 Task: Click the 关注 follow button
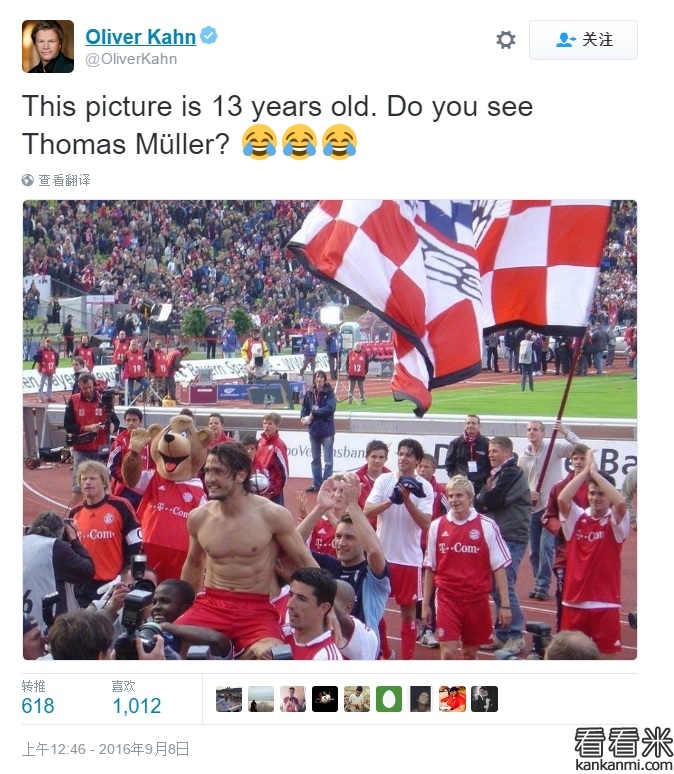pos(583,40)
